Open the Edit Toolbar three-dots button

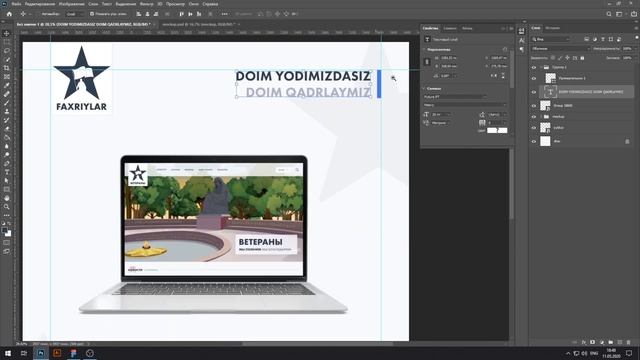[x=7, y=215]
